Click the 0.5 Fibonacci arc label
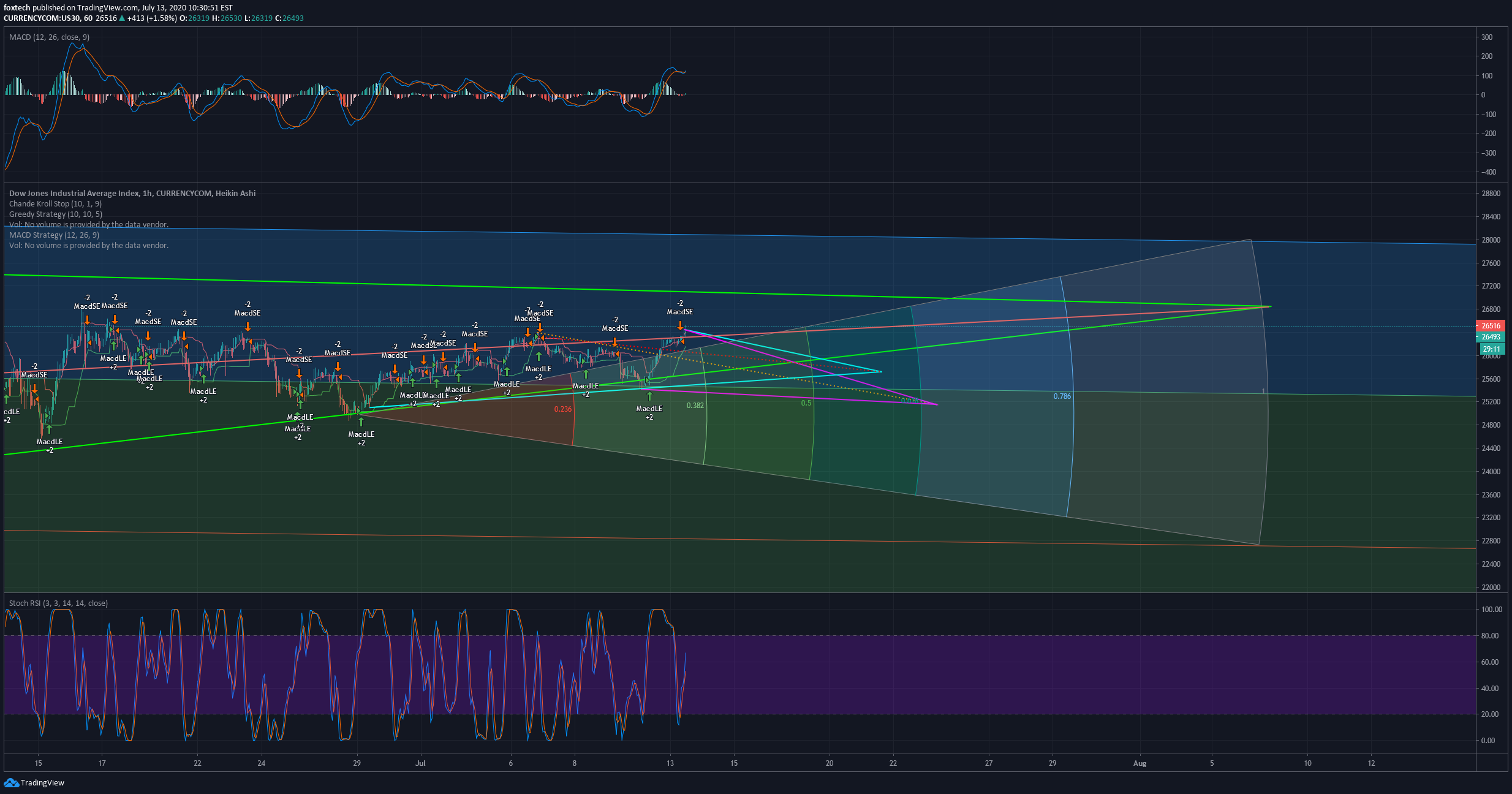The width and height of the screenshot is (1512, 794). 806,403
